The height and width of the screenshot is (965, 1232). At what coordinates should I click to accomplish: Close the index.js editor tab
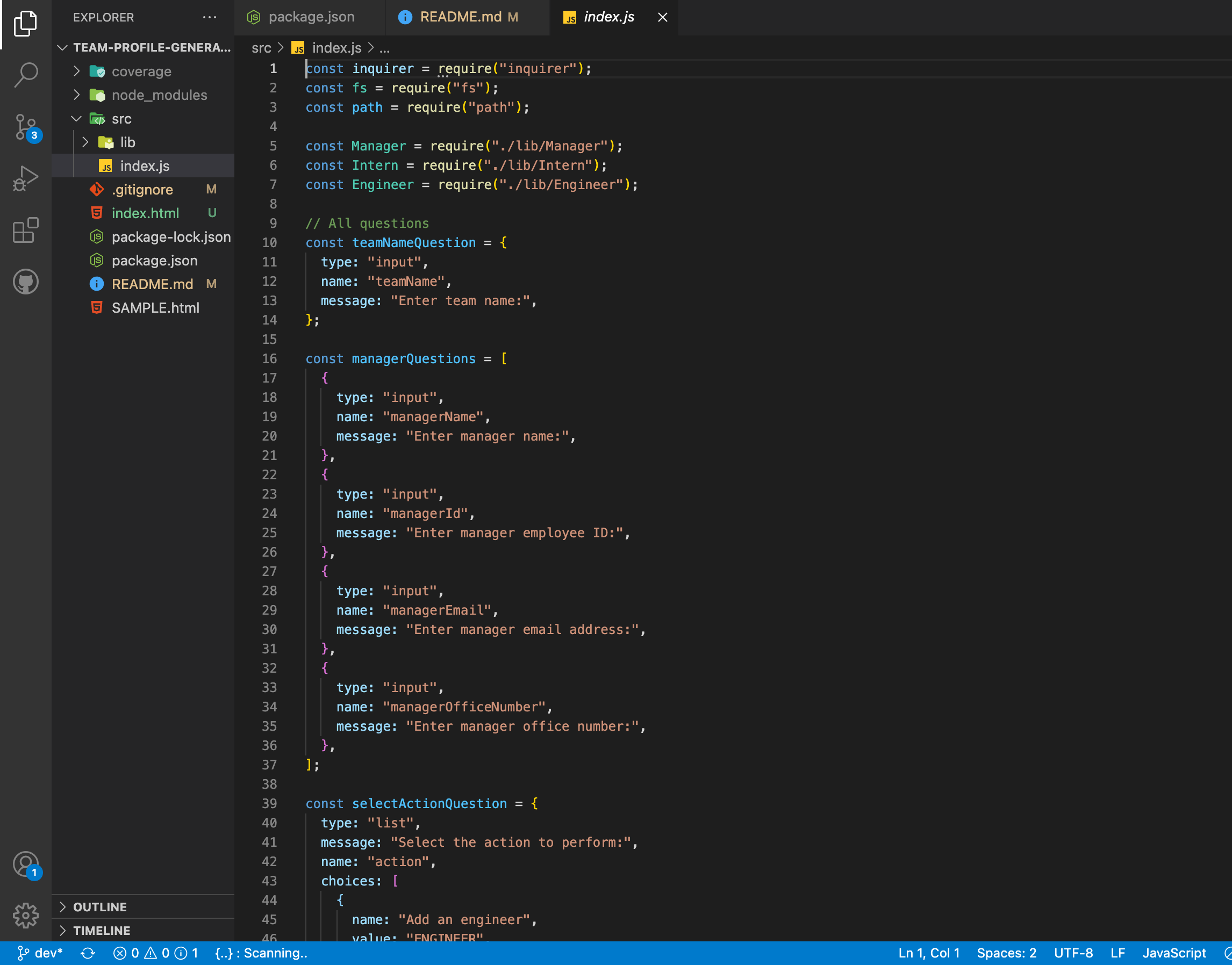[x=662, y=18]
